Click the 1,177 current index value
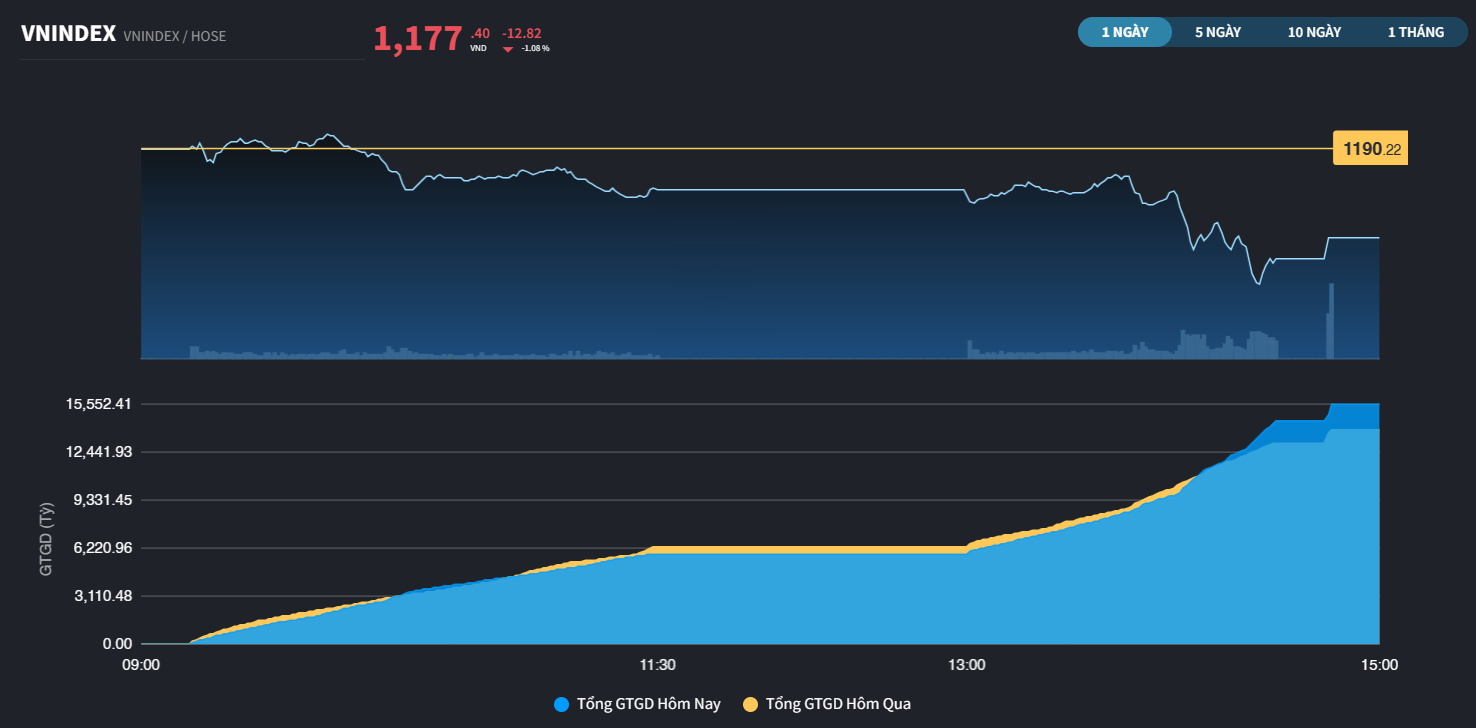The width and height of the screenshot is (1476, 728). tap(417, 39)
